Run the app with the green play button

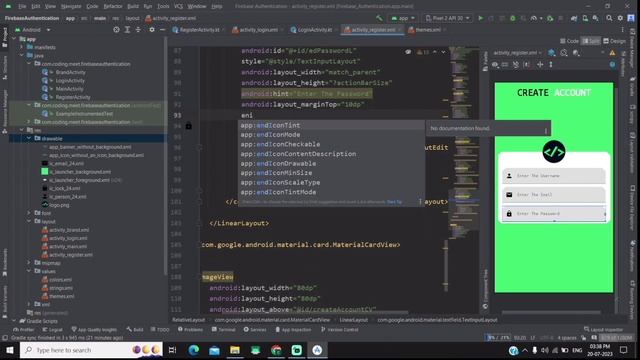(480, 18)
